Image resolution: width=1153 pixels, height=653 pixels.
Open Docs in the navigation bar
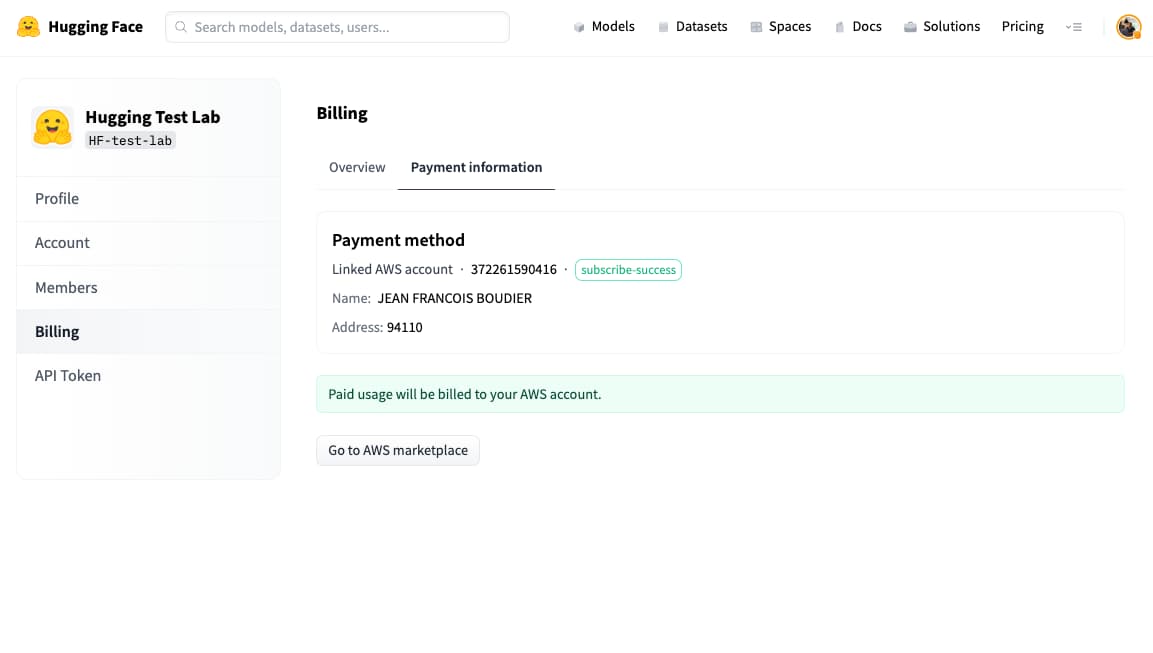pyautogui.click(x=858, y=27)
